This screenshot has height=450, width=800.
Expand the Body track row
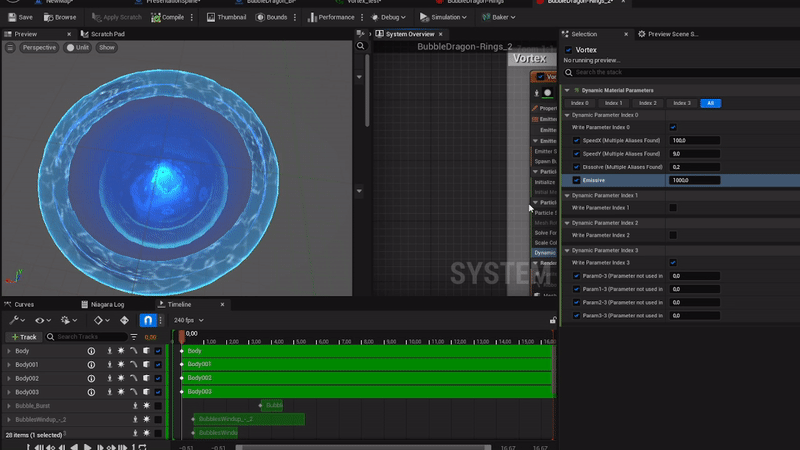tap(9, 351)
